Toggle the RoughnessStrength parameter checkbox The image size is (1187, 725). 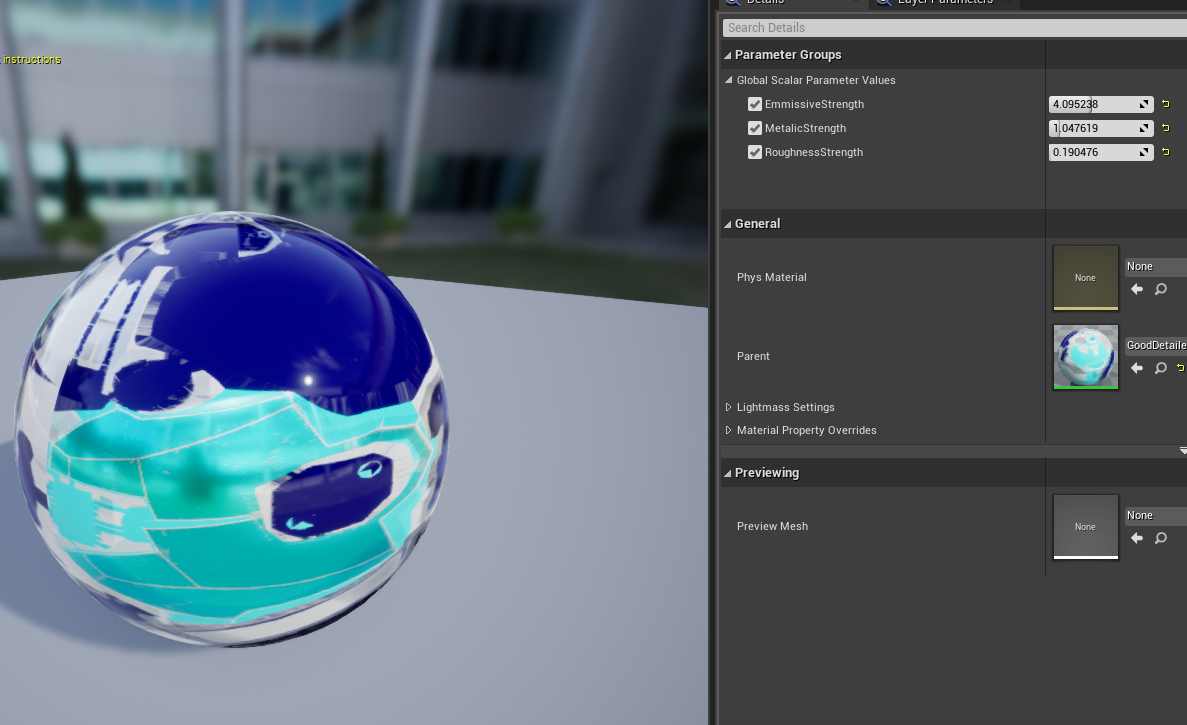pos(755,152)
